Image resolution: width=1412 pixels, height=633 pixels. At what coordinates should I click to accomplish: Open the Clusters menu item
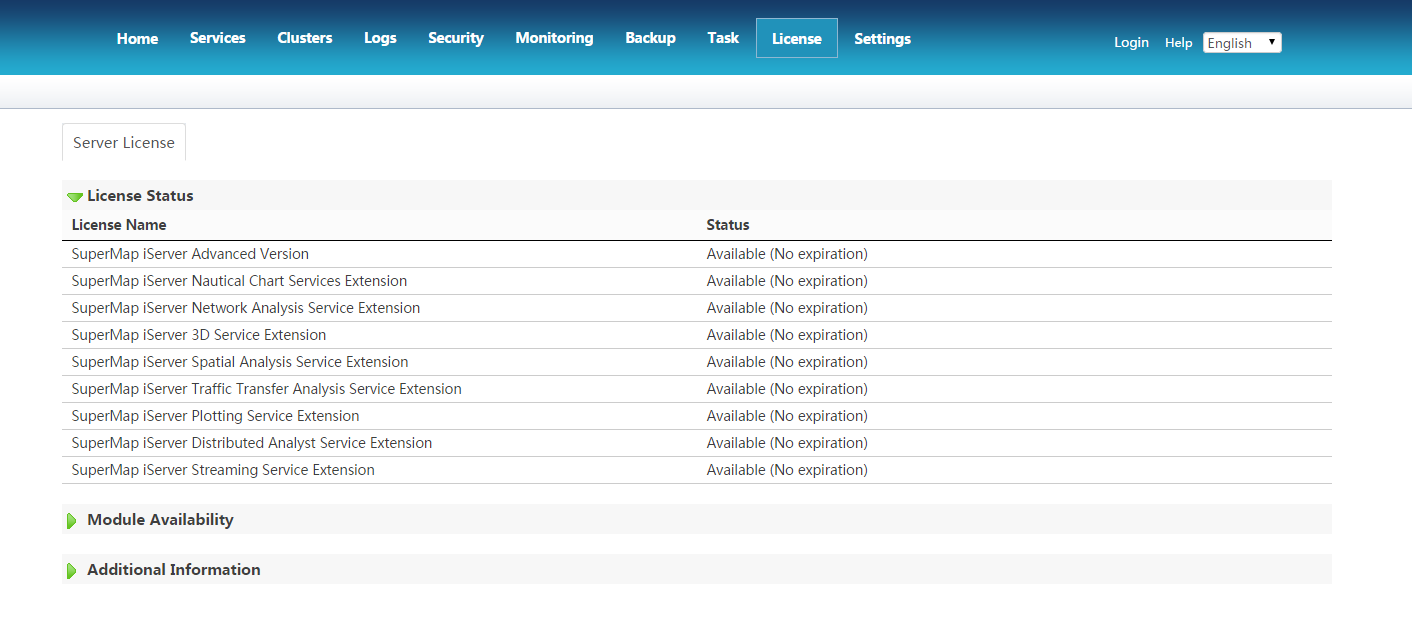tap(305, 38)
